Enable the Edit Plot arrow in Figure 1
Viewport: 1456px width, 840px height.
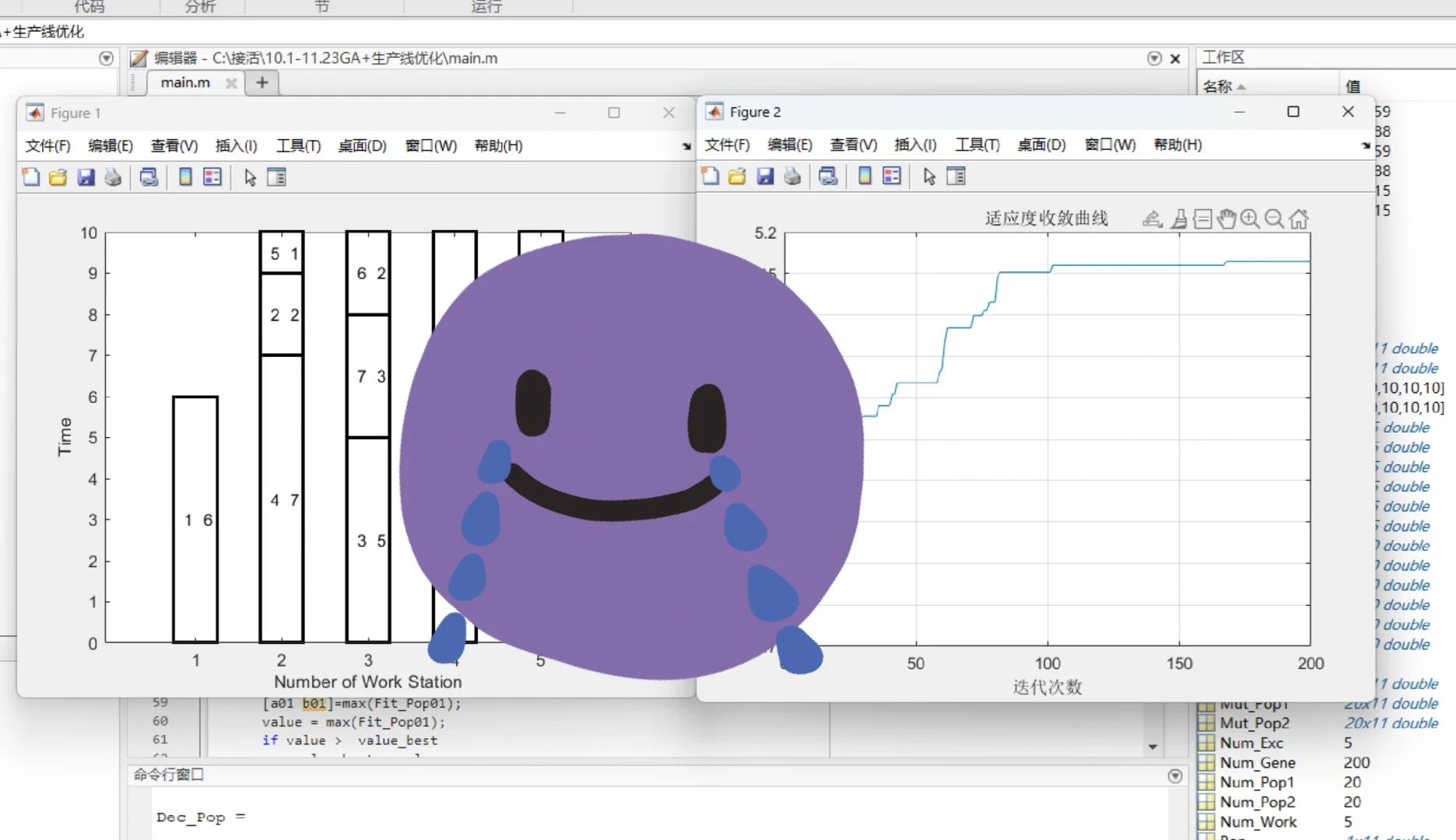(x=250, y=177)
